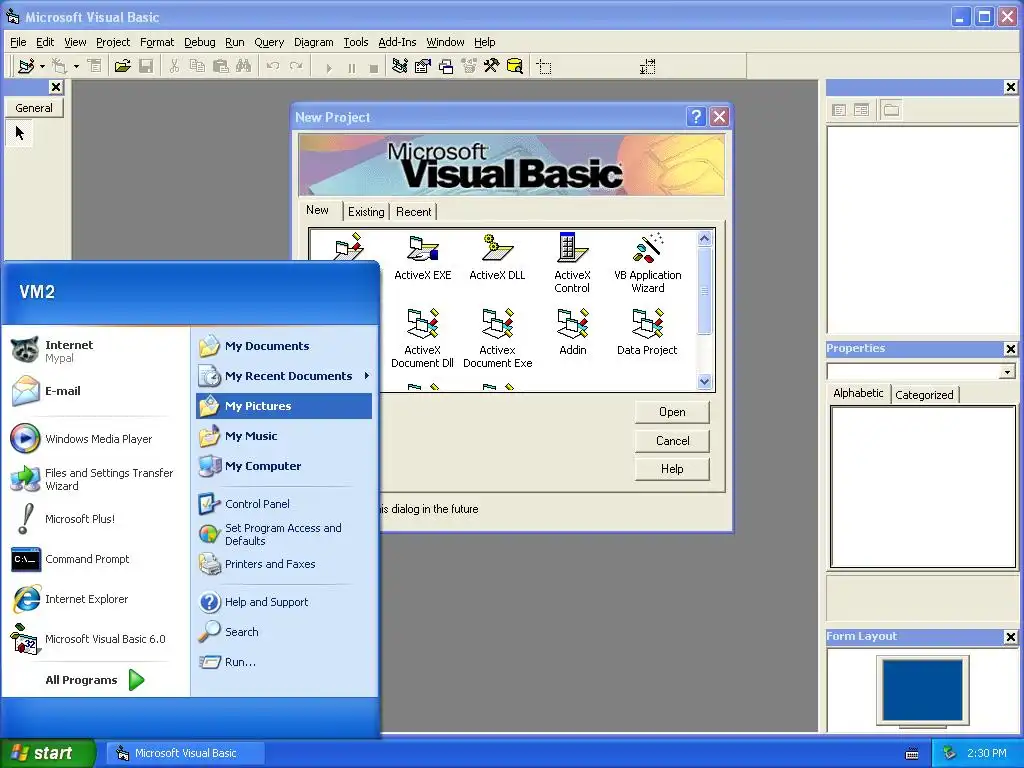Select the ActiveX Control project type
Image resolution: width=1024 pixels, height=768 pixels.
pyautogui.click(x=572, y=263)
